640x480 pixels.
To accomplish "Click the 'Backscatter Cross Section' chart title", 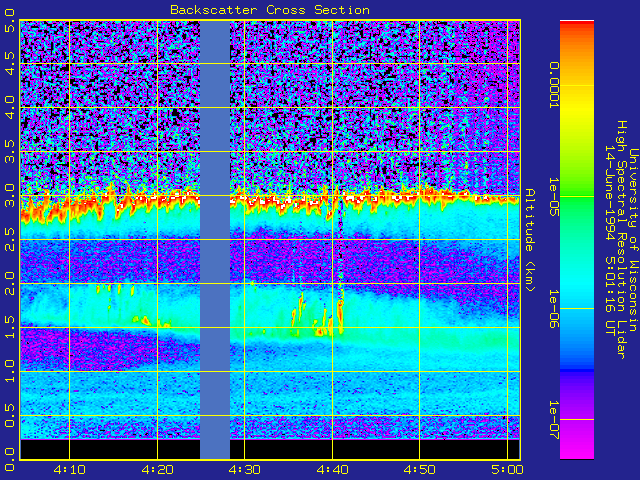I will click(x=270, y=10).
